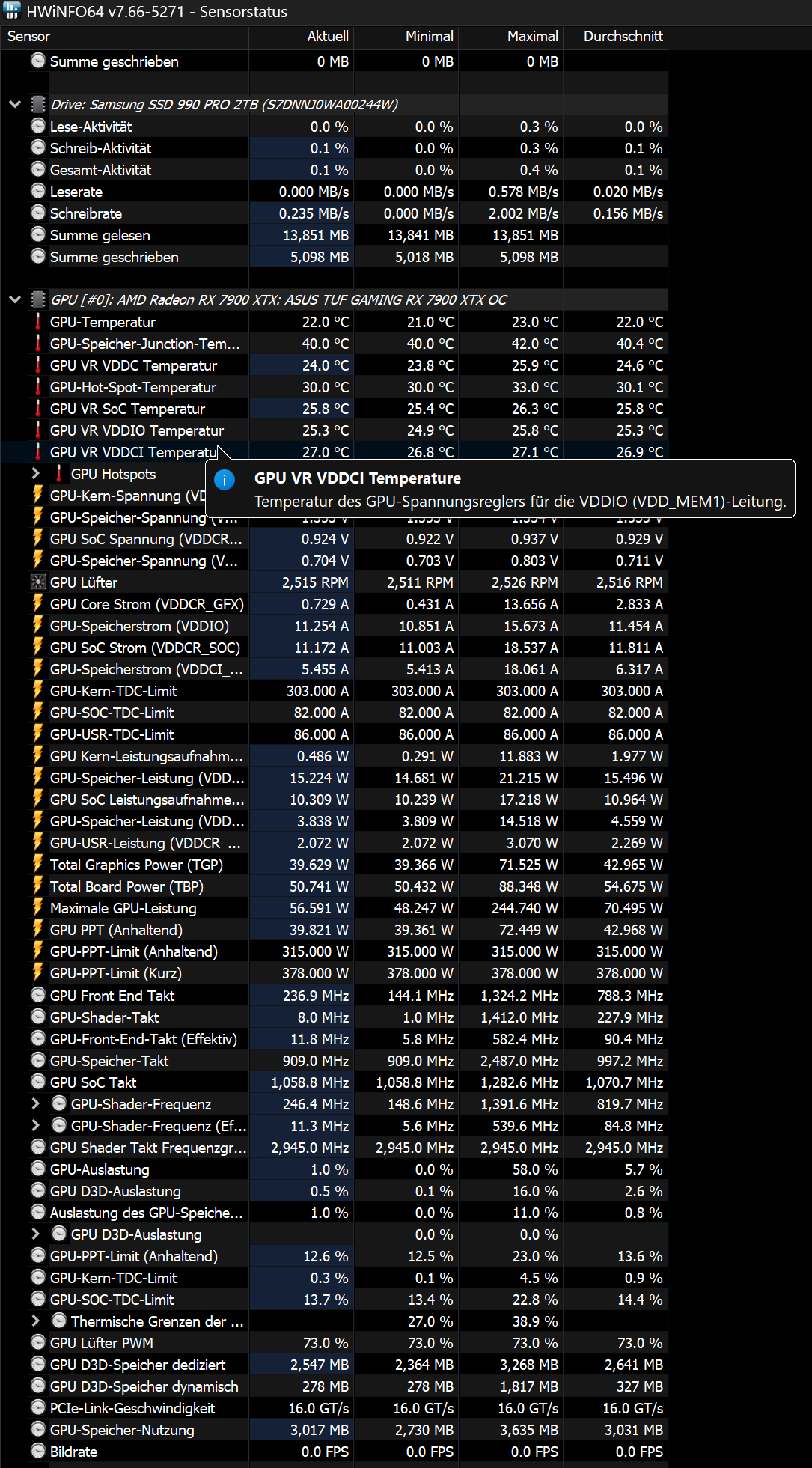Select the GPU D3D-Speicher dynamisch row
The image size is (812, 1468).
[x=334, y=1386]
